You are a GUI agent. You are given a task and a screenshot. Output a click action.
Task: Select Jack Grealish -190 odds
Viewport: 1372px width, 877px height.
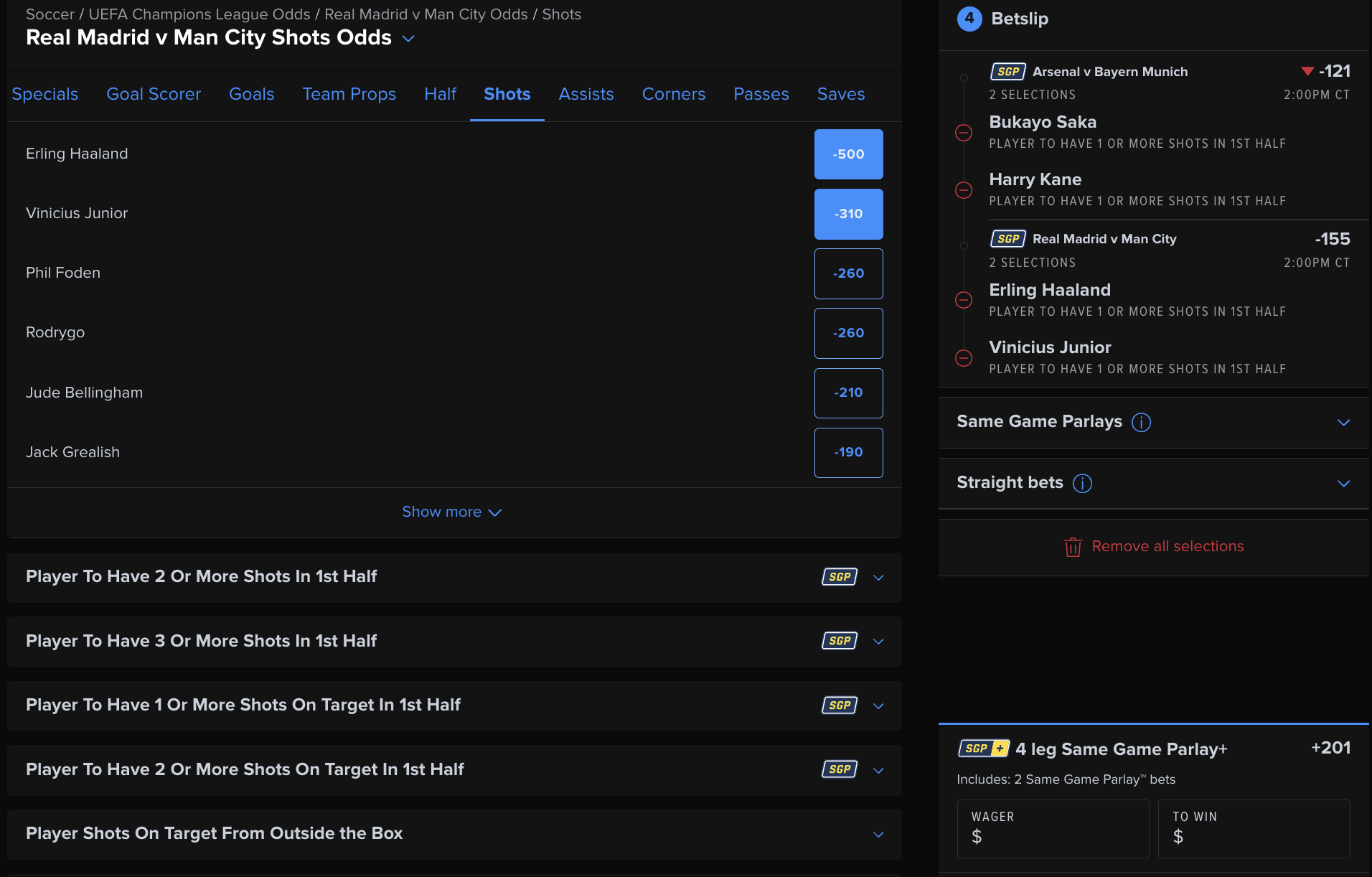click(848, 452)
